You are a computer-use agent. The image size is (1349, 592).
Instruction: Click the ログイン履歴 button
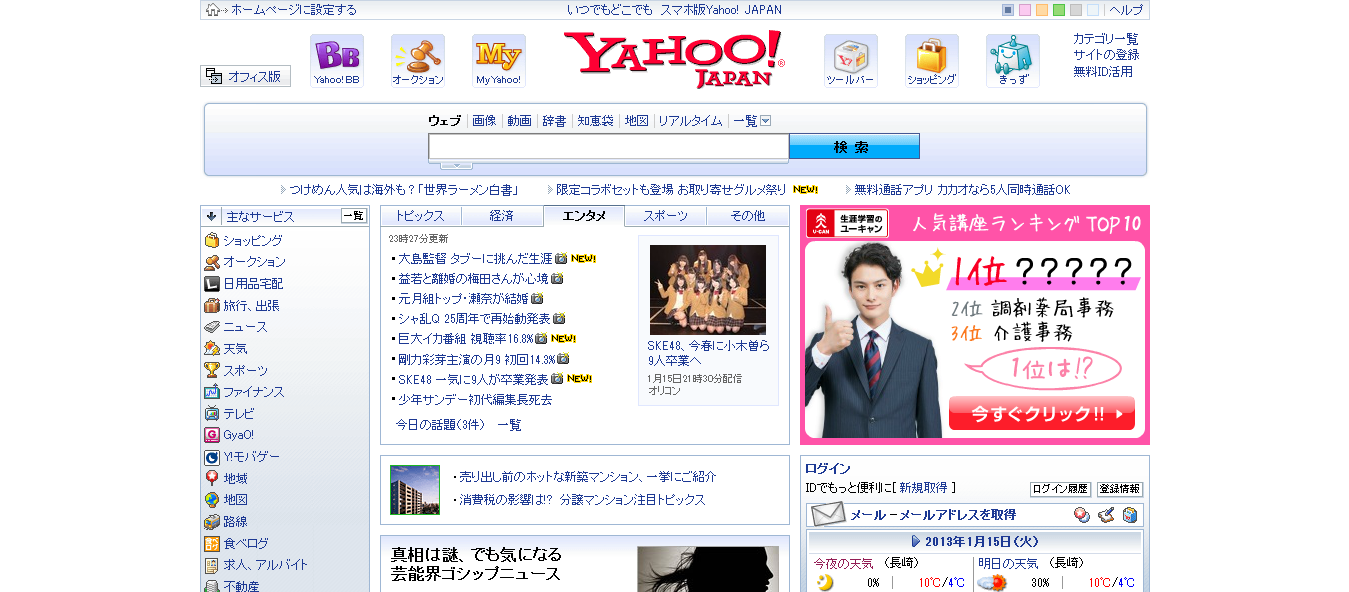point(1060,489)
